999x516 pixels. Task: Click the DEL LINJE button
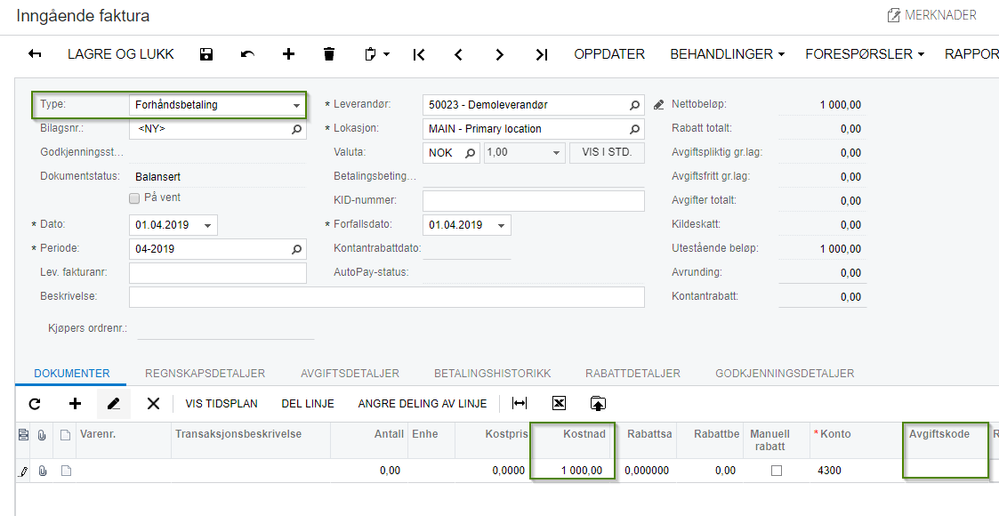[x=308, y=403]
